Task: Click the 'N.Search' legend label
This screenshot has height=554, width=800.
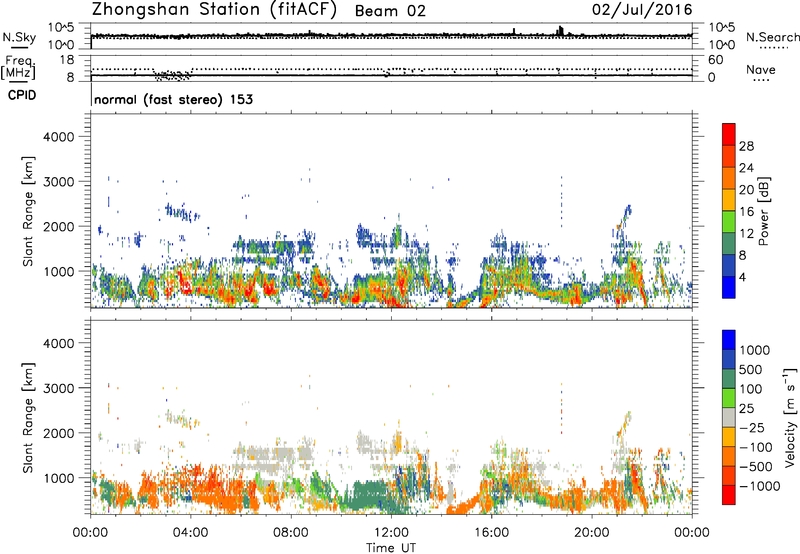Action: [772, 37]
